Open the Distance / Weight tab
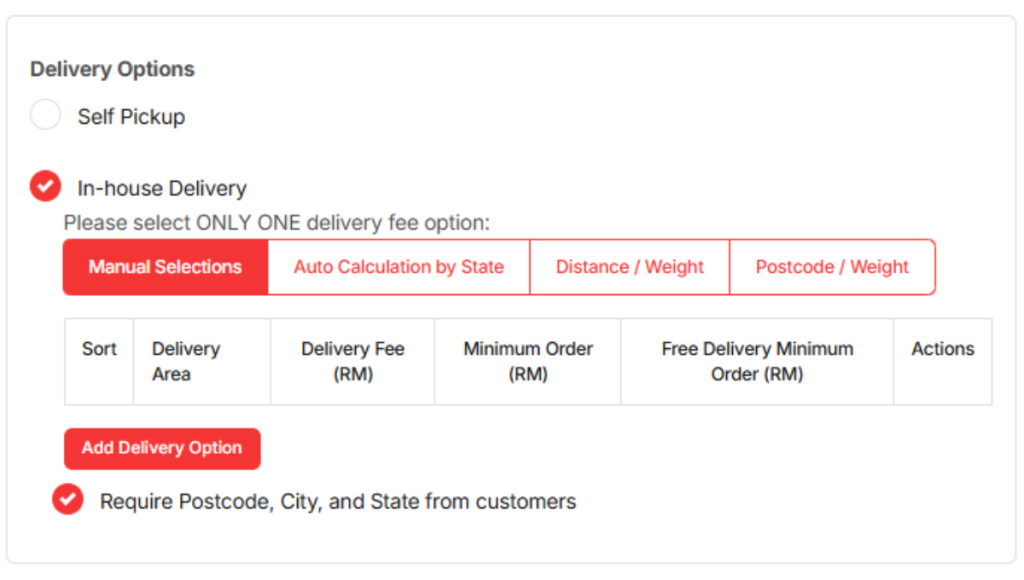Viewport: 1024px width, 580px height. pyautogui.click(x=629, y=267)
